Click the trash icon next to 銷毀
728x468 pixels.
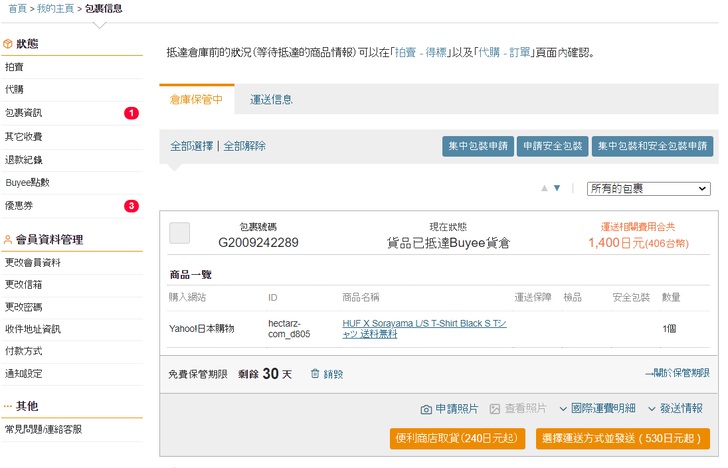(x=315, y=373)
